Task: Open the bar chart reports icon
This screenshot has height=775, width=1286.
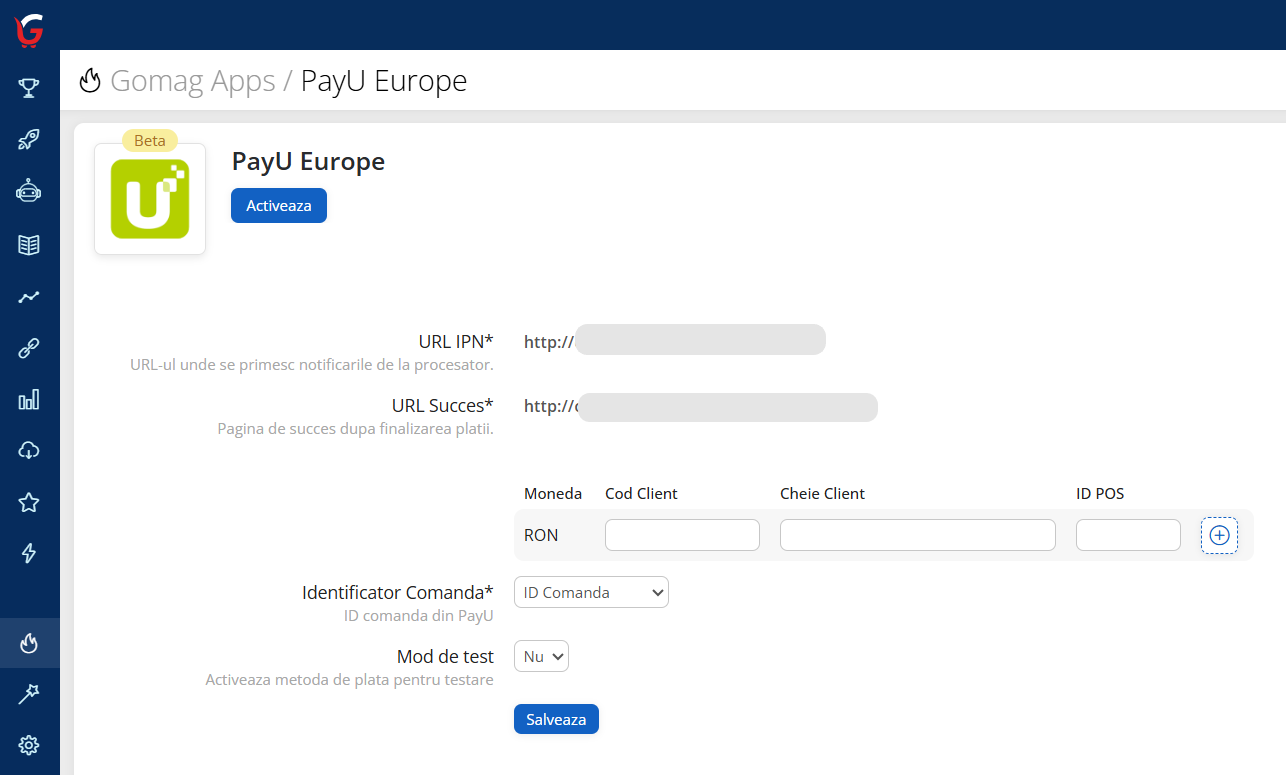Action: pyautogui.click(x=28, y=399)
